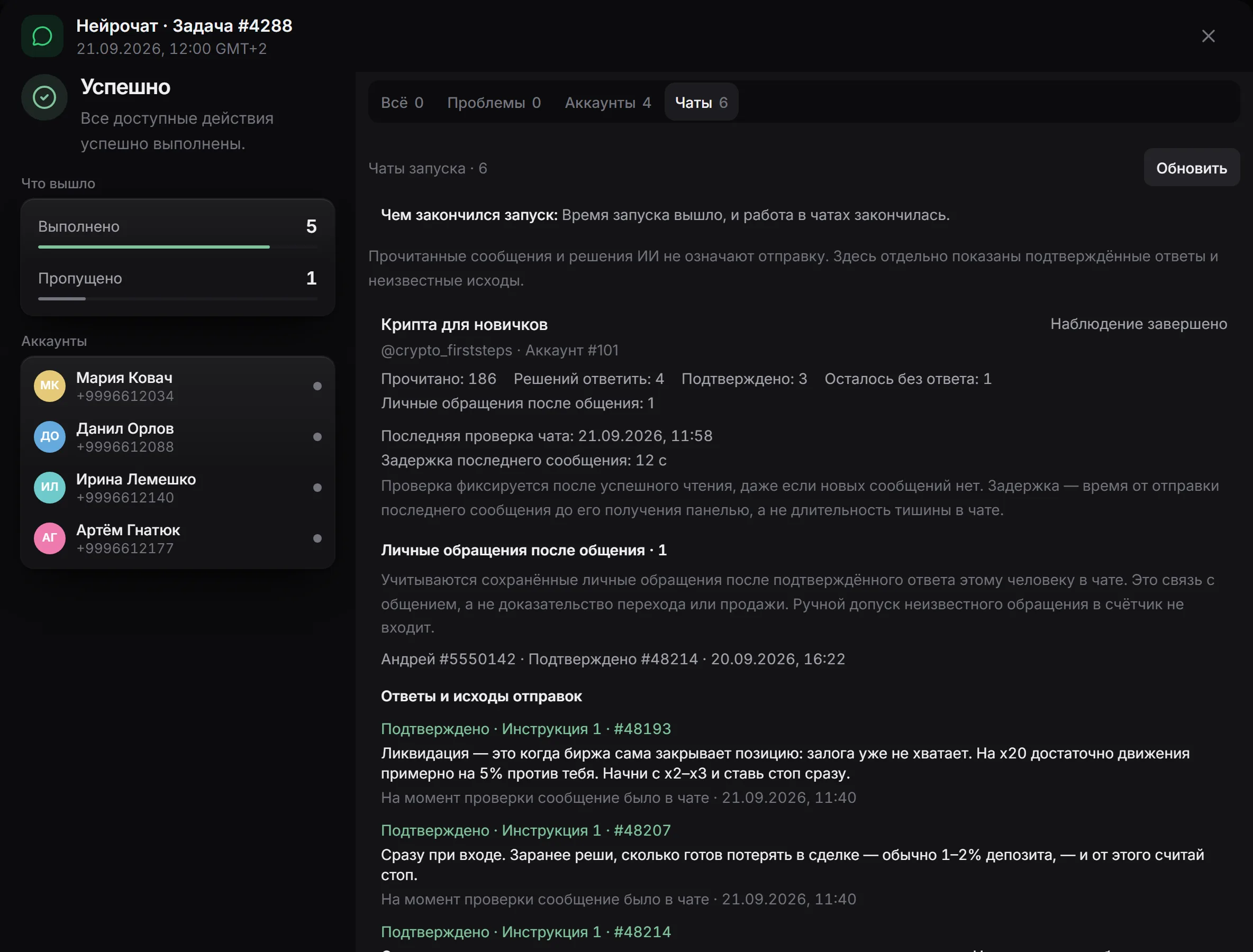This screenshot has height=952, width=1253.
Task: Open the Крипта для новичков chat title
Action: click(465, 325)
